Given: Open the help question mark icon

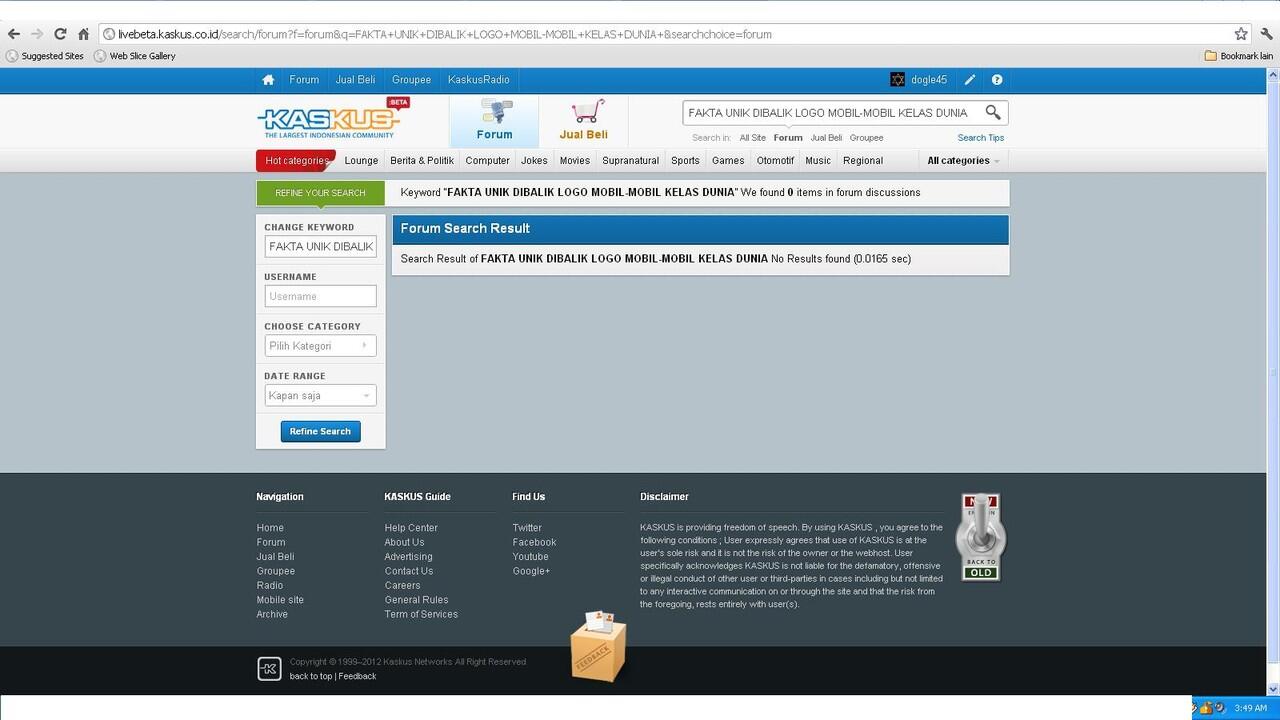Looking at the screenshot, I should 997,80.
